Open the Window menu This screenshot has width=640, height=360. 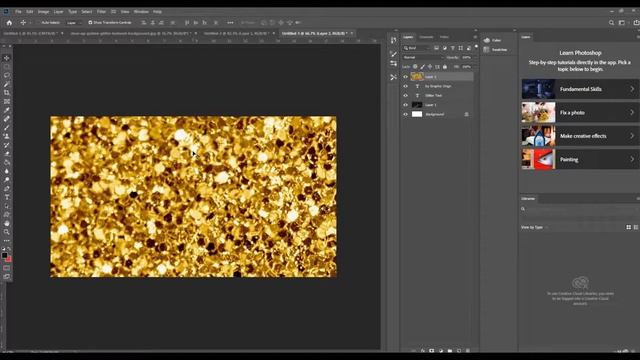click(x=141, y=12)
